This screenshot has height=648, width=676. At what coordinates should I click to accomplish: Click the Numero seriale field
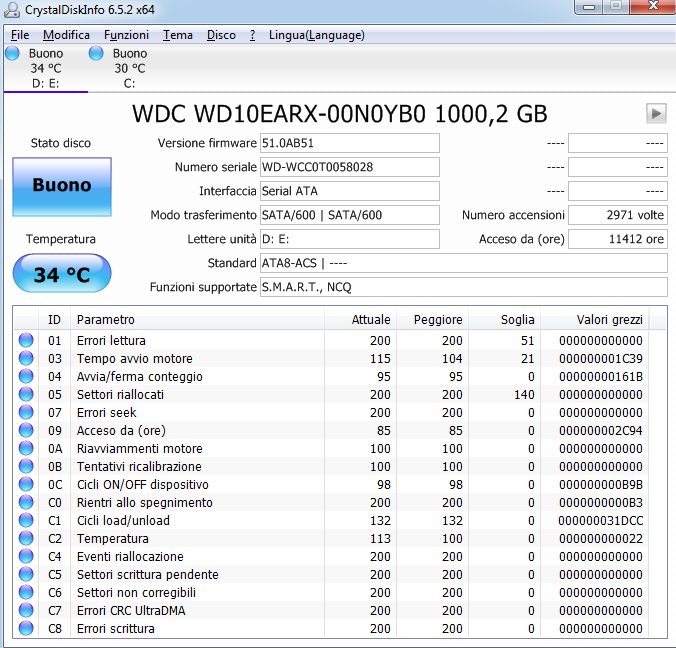tap(348, 167)
